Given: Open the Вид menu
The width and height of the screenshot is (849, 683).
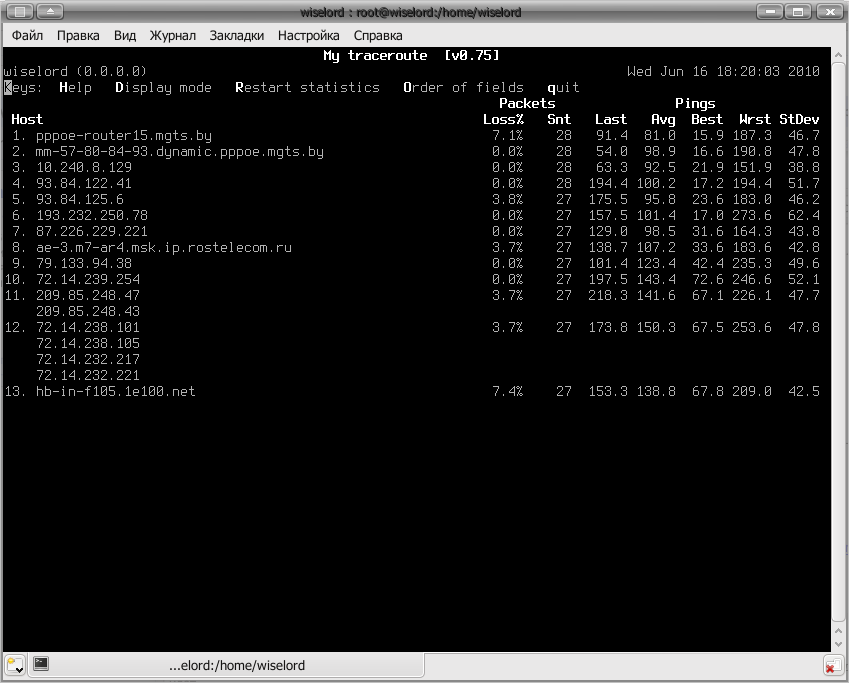Looking at the screenshot, I should coord(125,36).
